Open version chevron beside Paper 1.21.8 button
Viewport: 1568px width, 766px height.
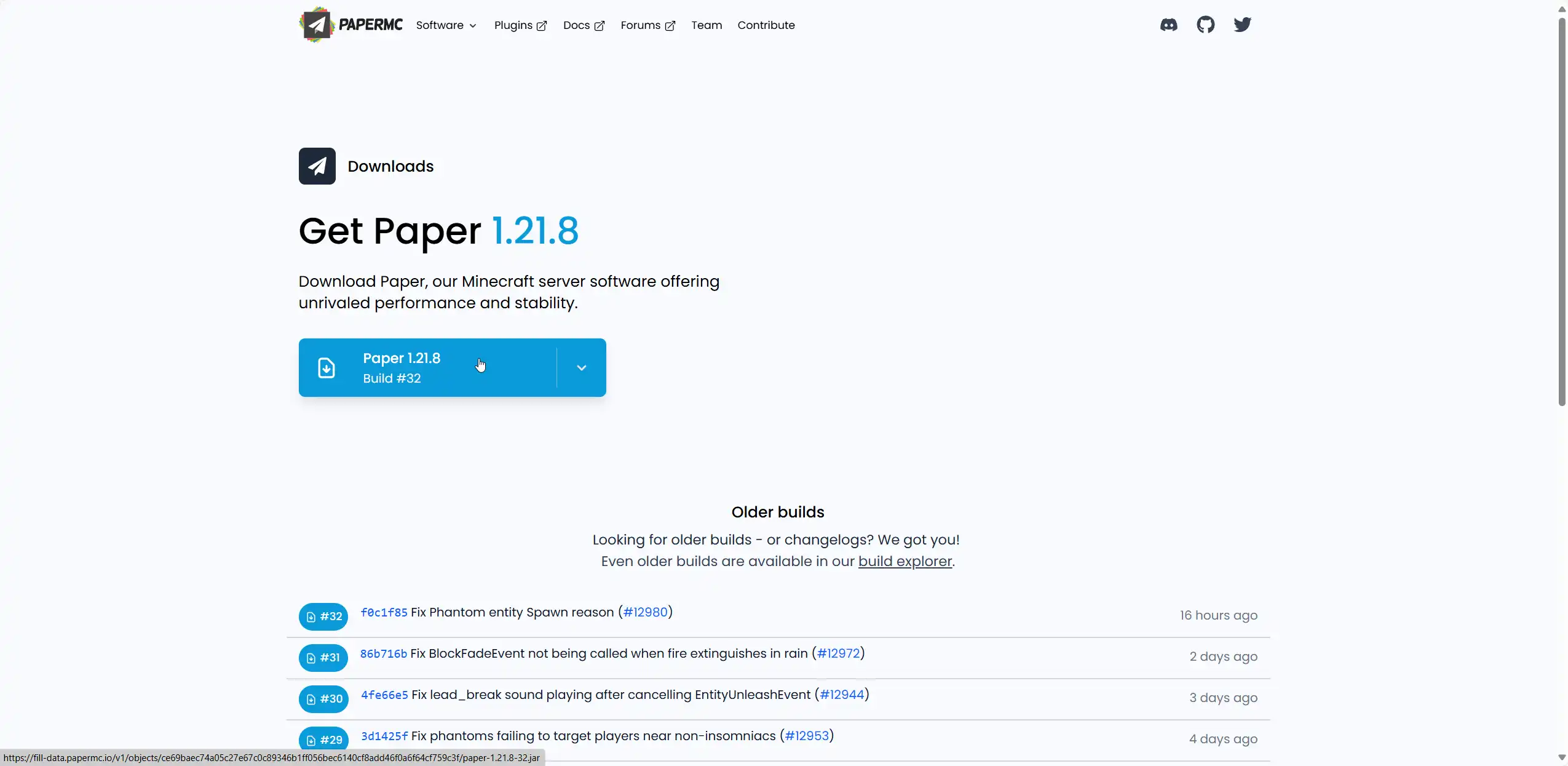pyautogui.click(x=581, y=368)
